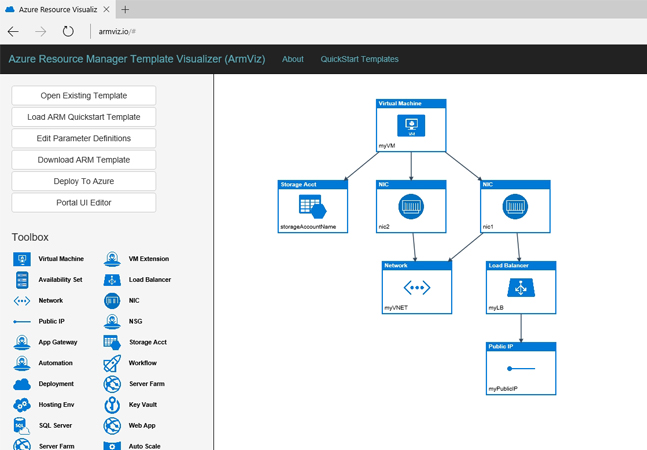The image size is (647, 450).
Task: Select the NIC toolbox icon
Action: click(x=112, y=301)
